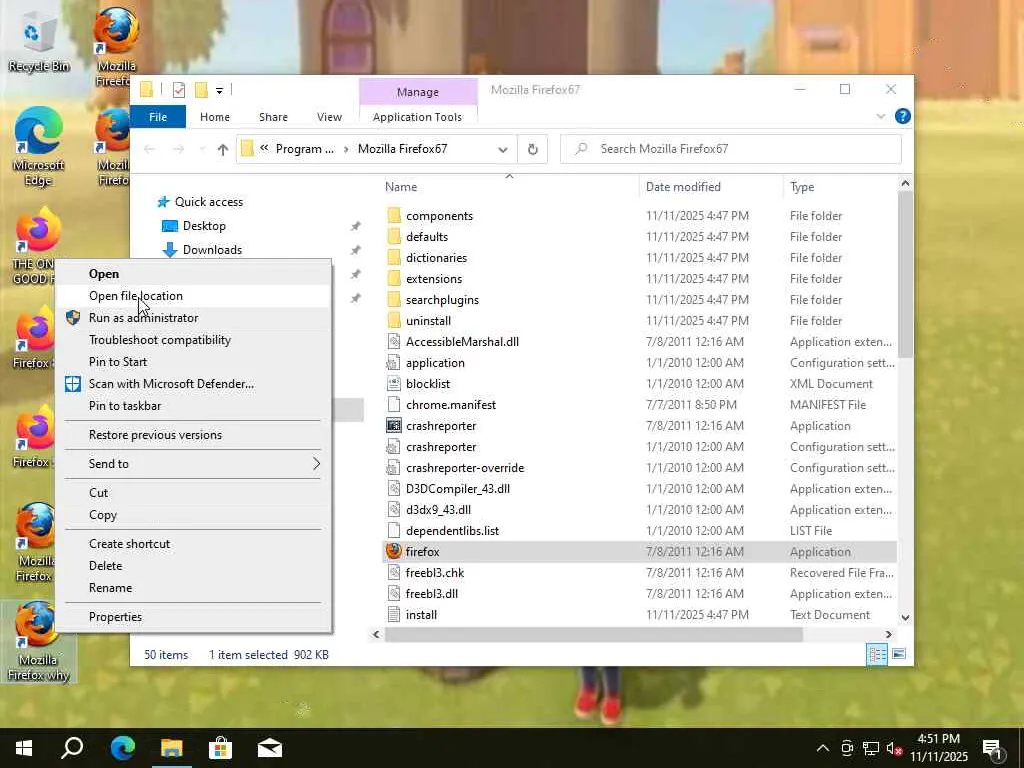Screen dimensions: 1024x768
Task: Expand the address bar history dropdown
Action: click(x=503, y=150)
